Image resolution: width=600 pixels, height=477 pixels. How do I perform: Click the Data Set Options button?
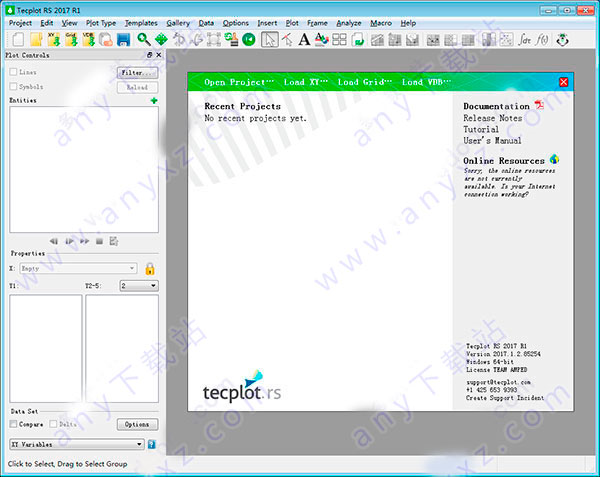click(137, 424)
